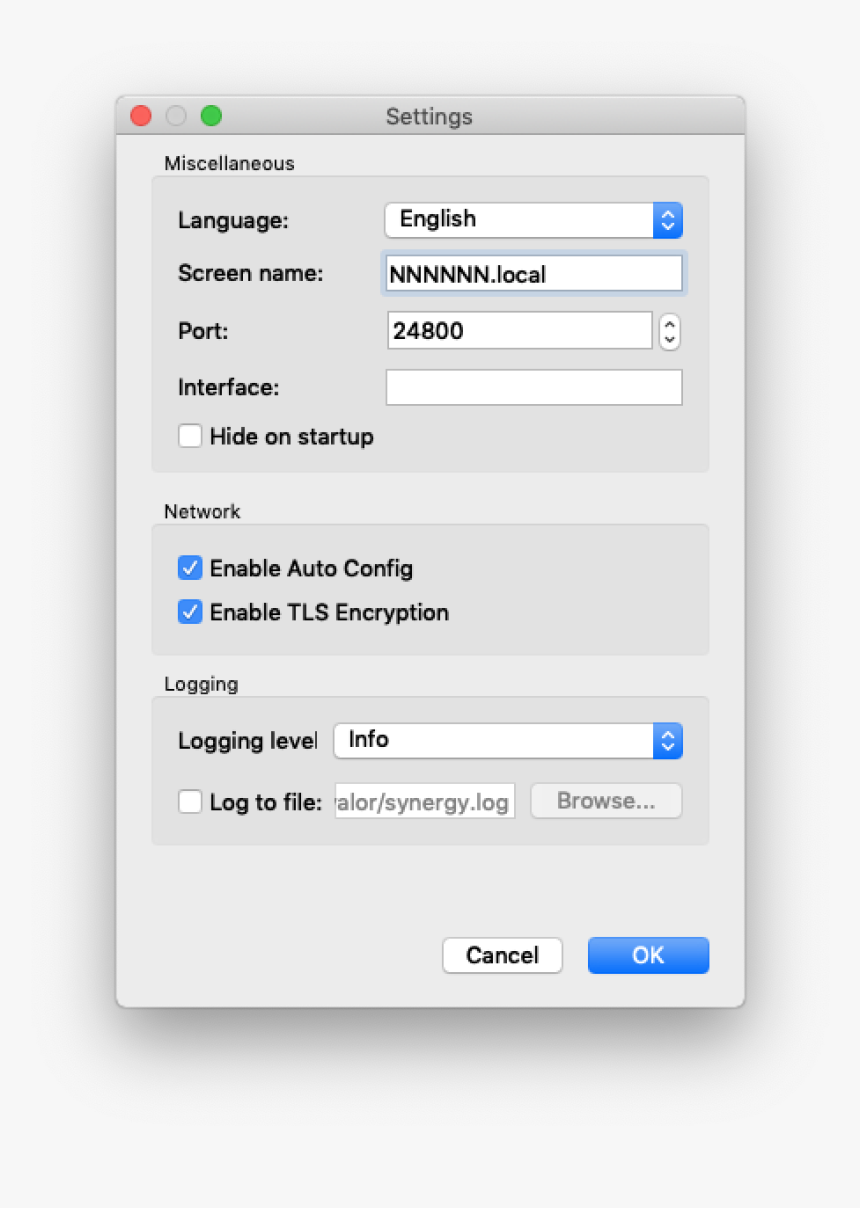Click the Settings window title bar
This screenshot has height=1208, width=860.
point(429,117)
